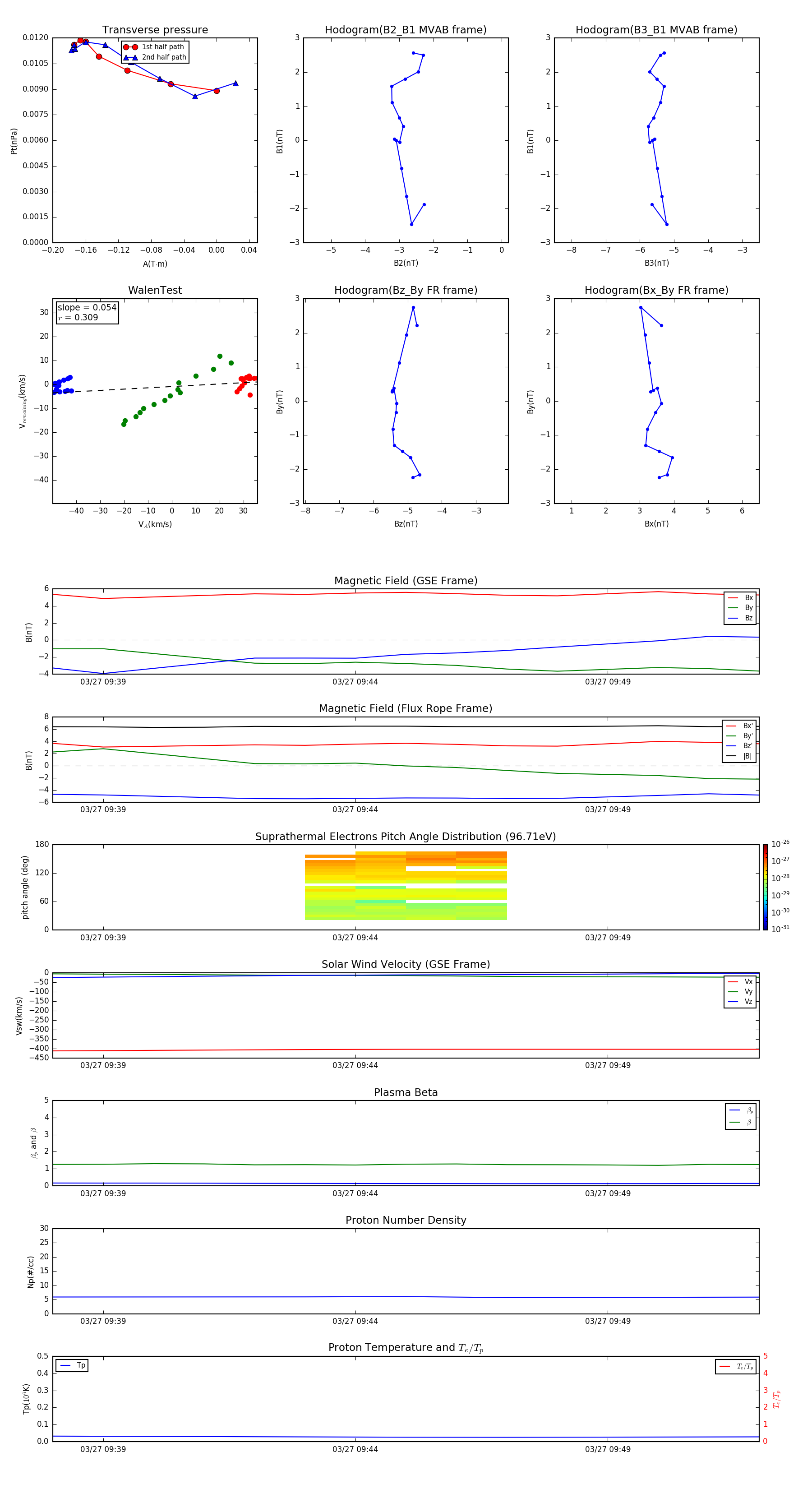This screenshot has height=1489, width=812.
Task: Click the 'Vy' legend entry in the velocity plot
Action: coord(741,991)
